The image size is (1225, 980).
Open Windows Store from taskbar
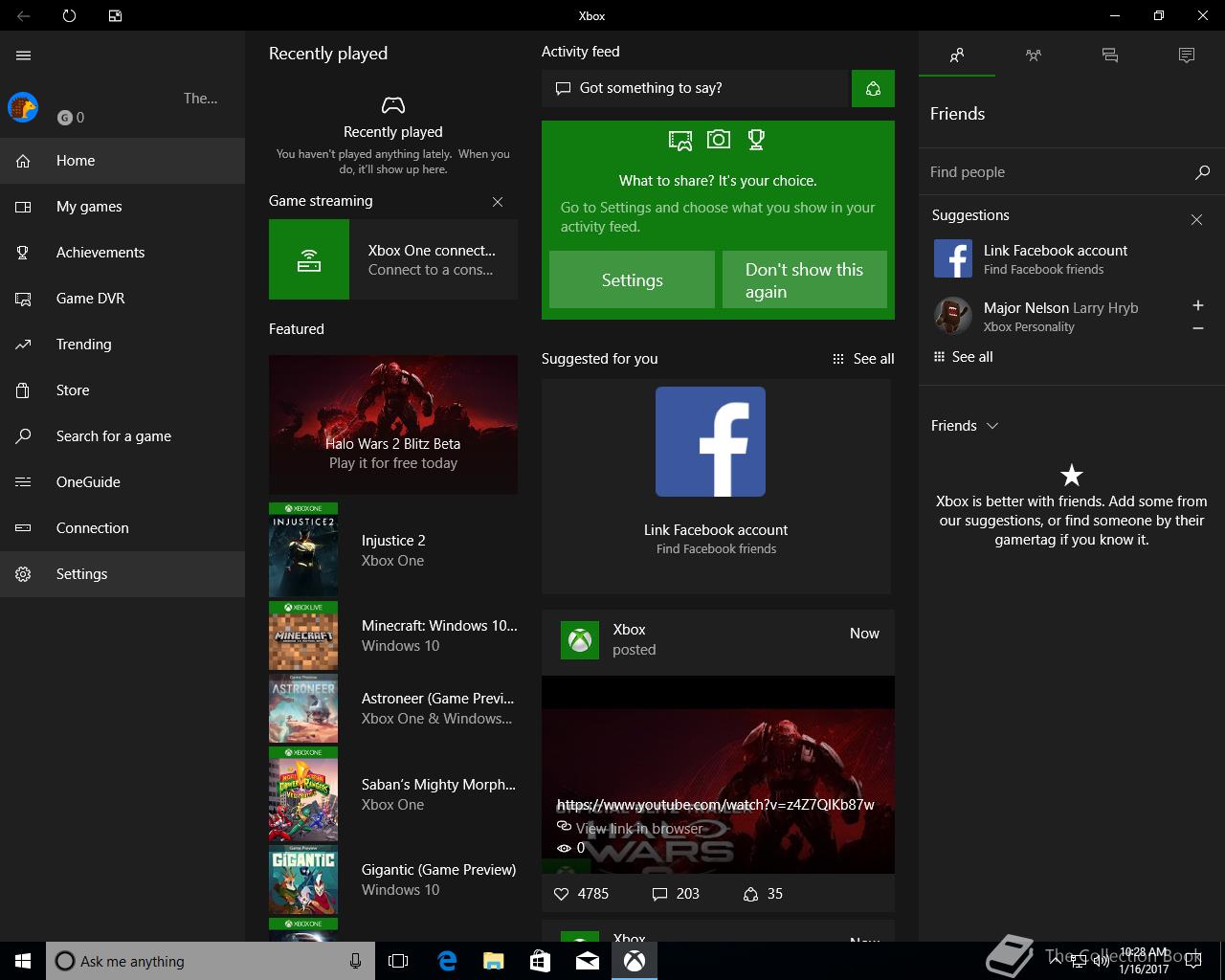coord(540,961)
